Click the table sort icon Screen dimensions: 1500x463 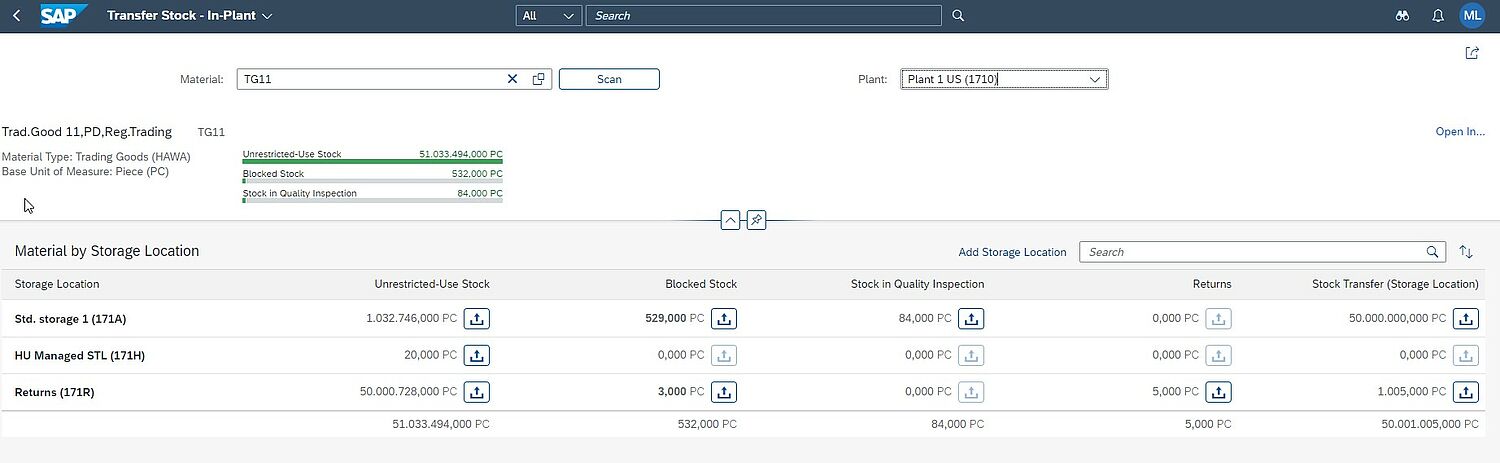pyautogui.click(x=1466, y=252)
